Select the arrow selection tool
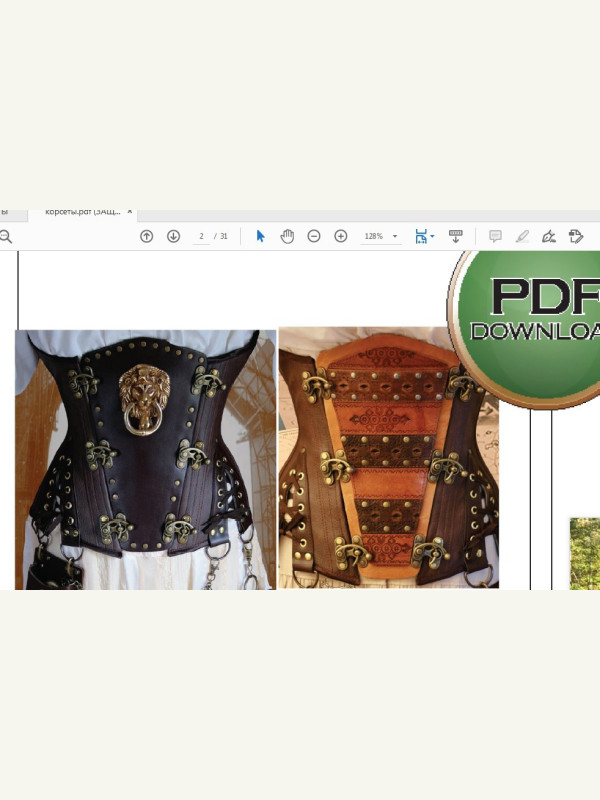Viewport: 600px width, 800px height. click(260, 236)
